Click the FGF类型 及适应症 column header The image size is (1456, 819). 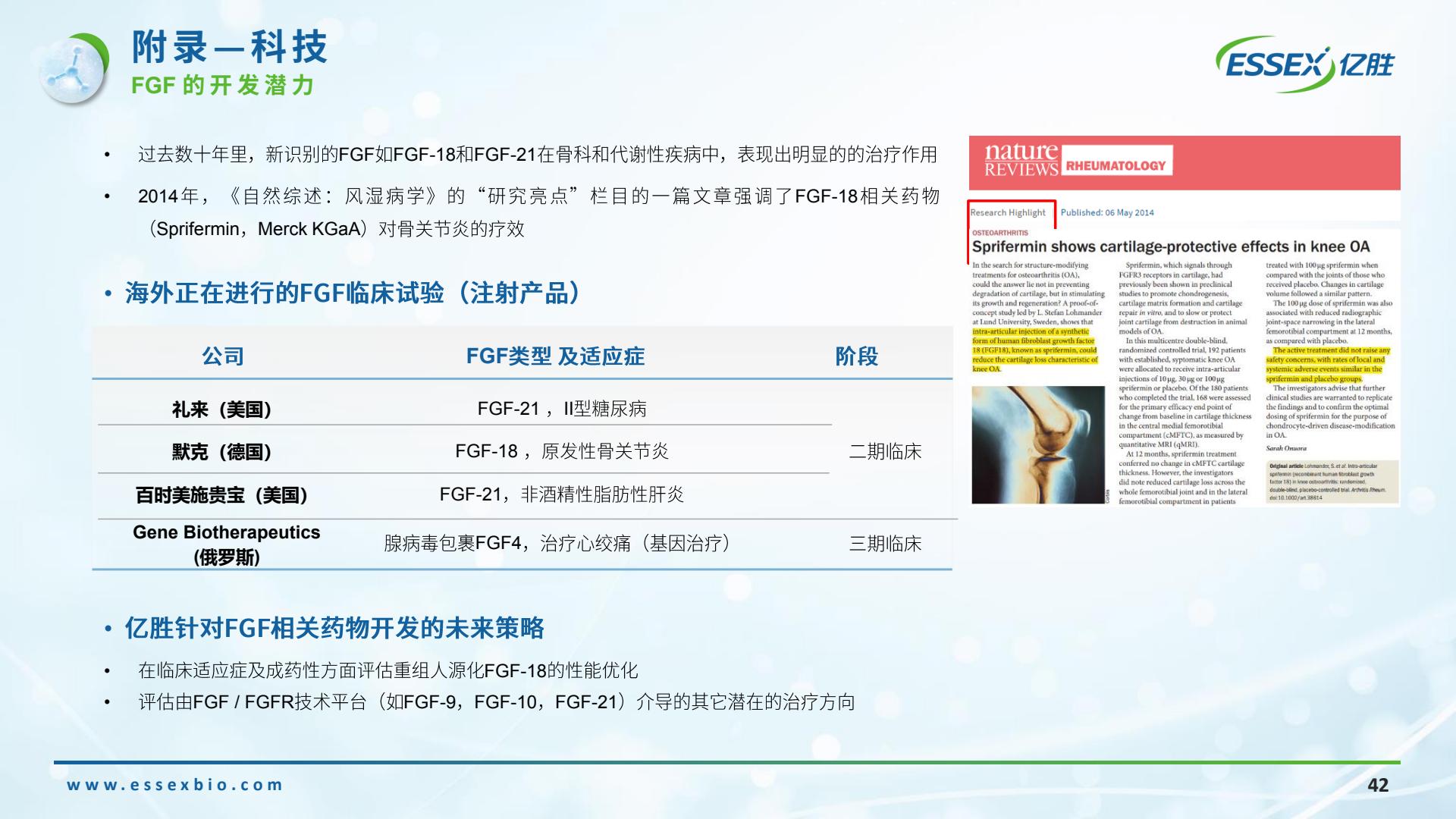click(x=555, y=356)
